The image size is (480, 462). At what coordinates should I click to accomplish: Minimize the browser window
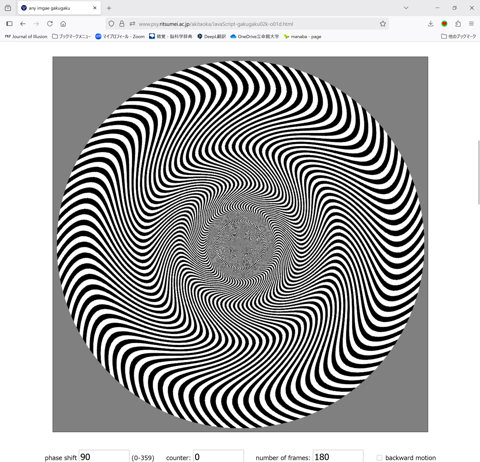tap(437, 8)
